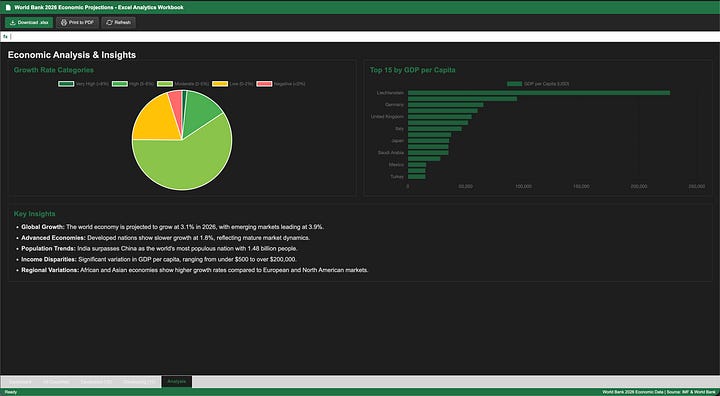The image size is (720, 396).
Task: Click 'Economic Analysis & Insights' heading
Action: pyautogui.click(x=72, y=55)
